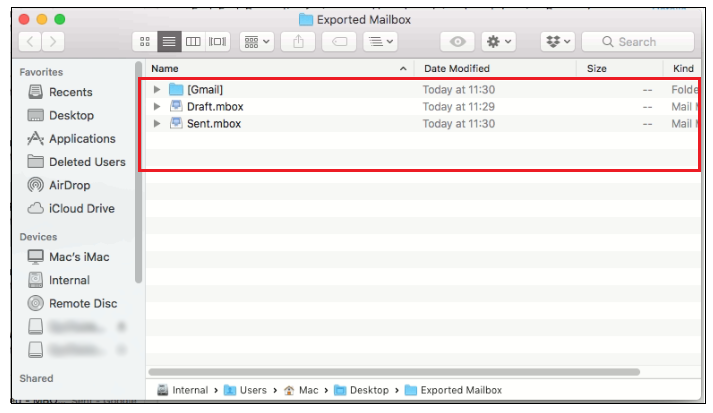Screen dimensions: 713x413
Task: Click the Edit Tags toolbar icon
Action: [x=339, y=42]
